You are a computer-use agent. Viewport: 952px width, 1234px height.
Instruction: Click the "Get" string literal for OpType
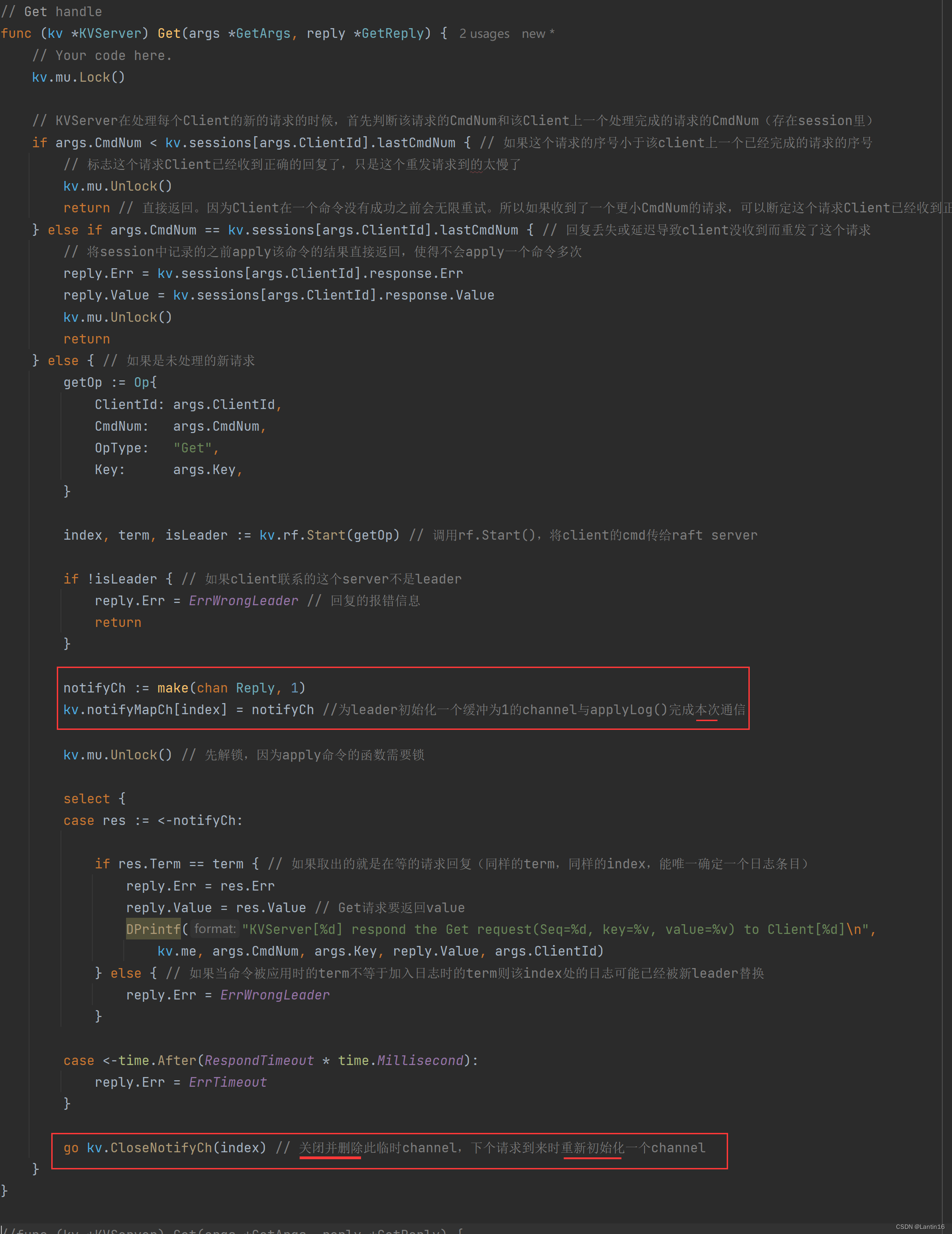[x=192, y=448]
